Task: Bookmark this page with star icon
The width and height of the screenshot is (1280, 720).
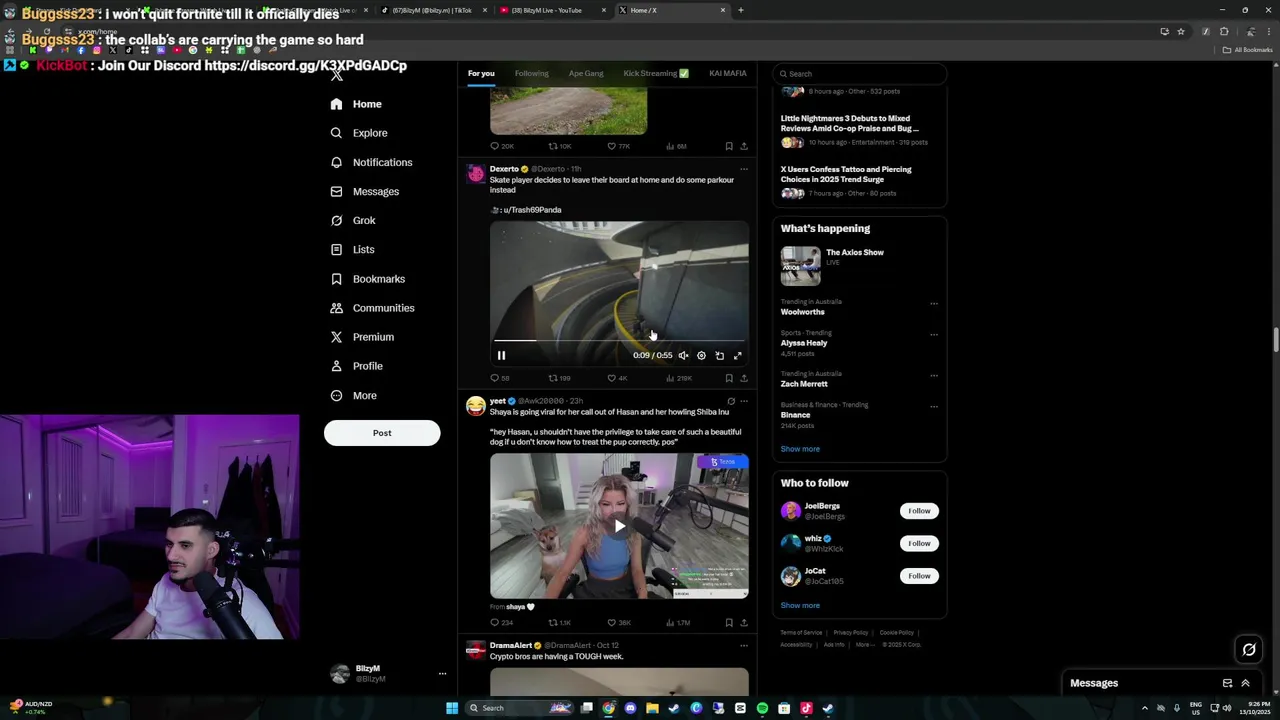Action: [x=1181, y=31]
